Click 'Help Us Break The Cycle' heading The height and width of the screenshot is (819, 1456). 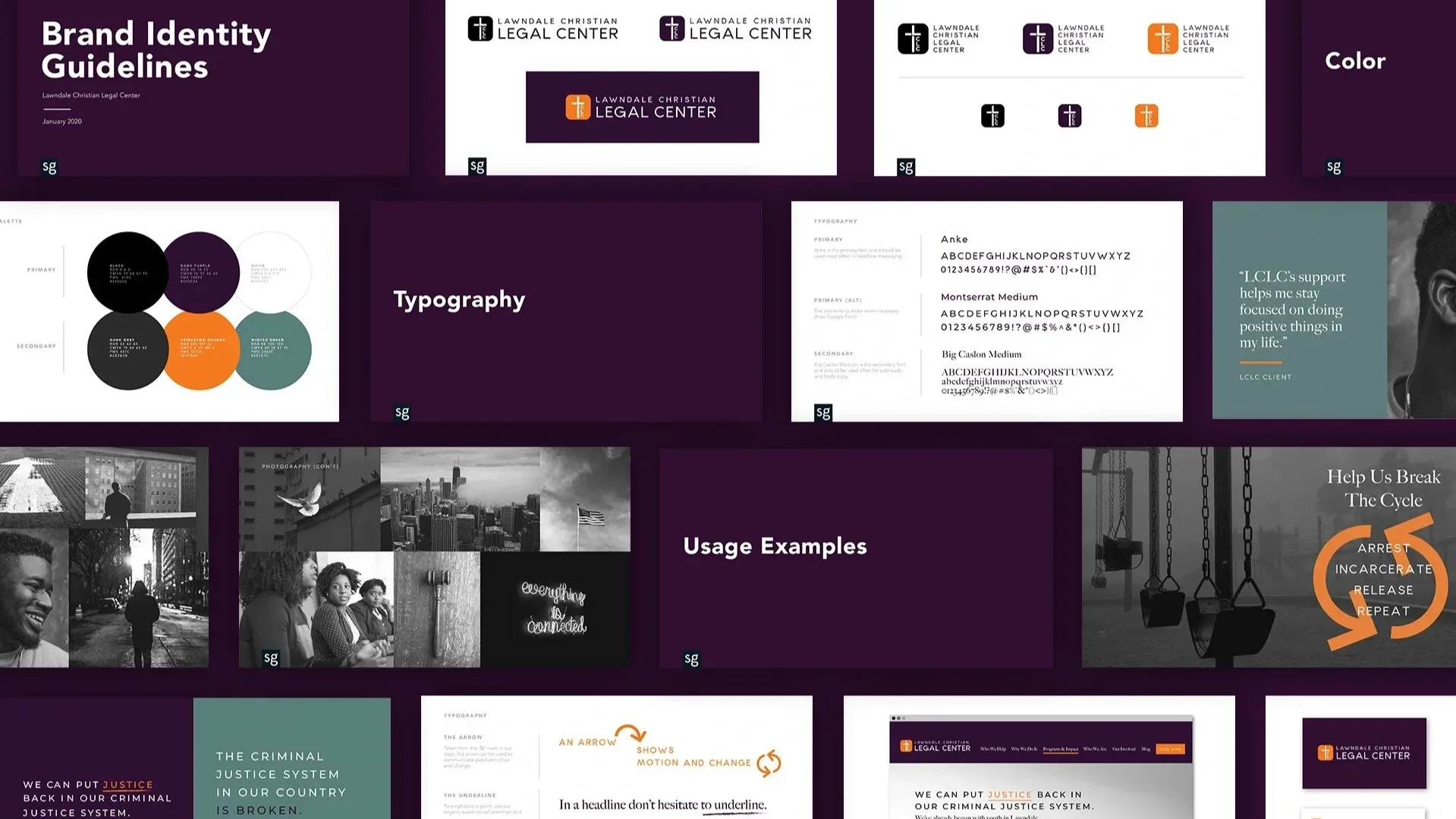tap(1383, 488)
